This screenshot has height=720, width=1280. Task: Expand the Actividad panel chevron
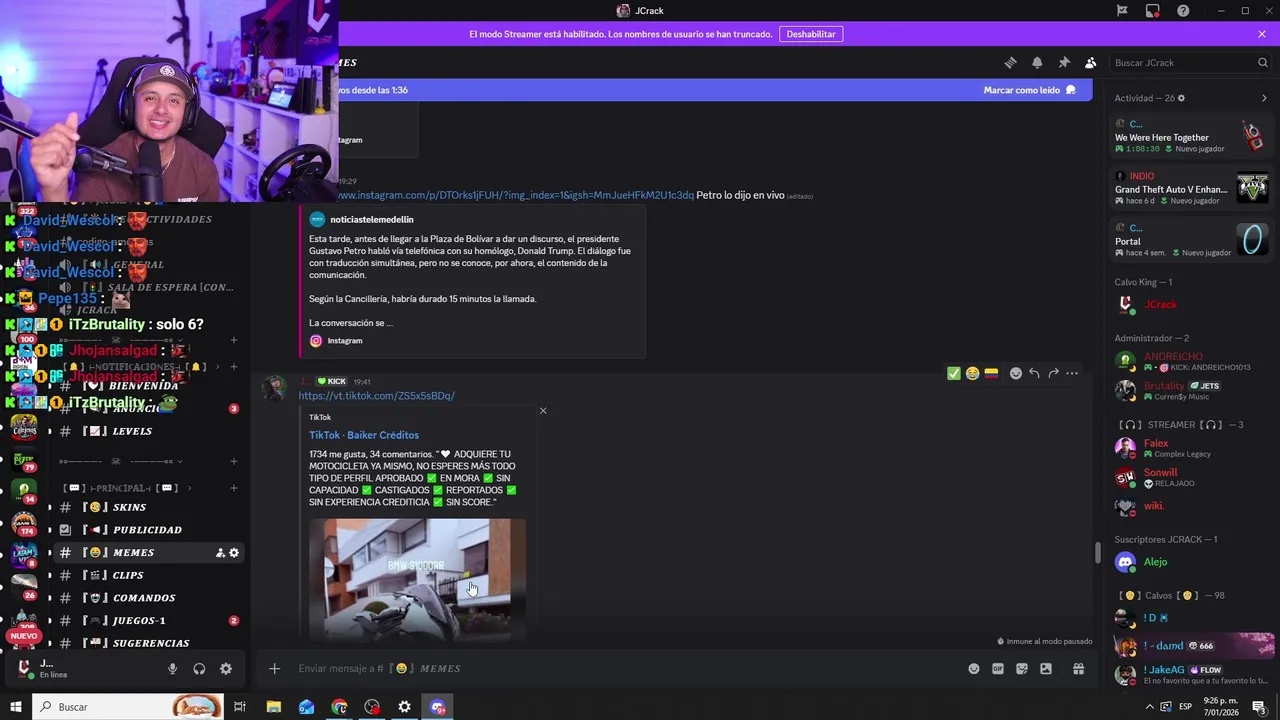1264,98
